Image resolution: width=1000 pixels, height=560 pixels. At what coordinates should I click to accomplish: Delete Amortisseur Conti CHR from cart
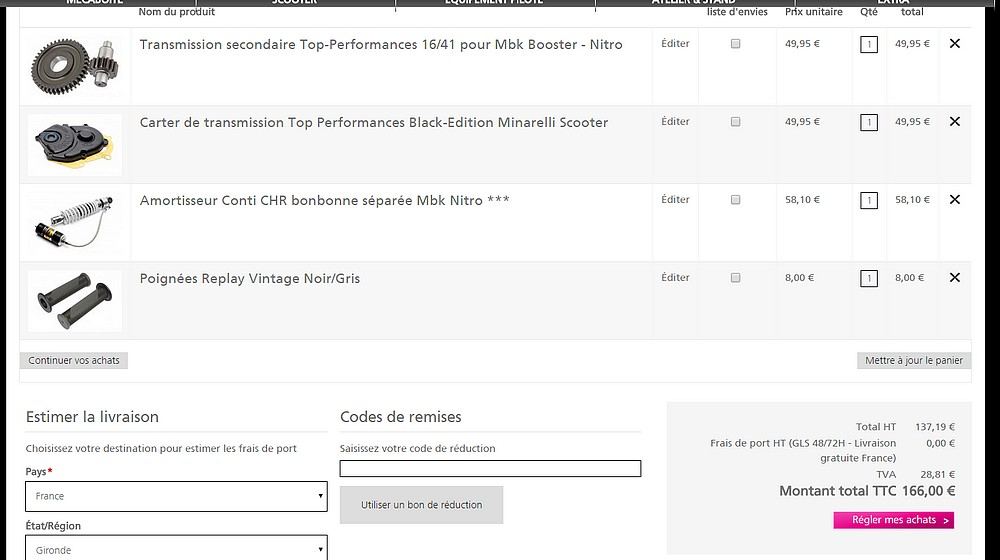pyautogui.click(x=954, y=200)
